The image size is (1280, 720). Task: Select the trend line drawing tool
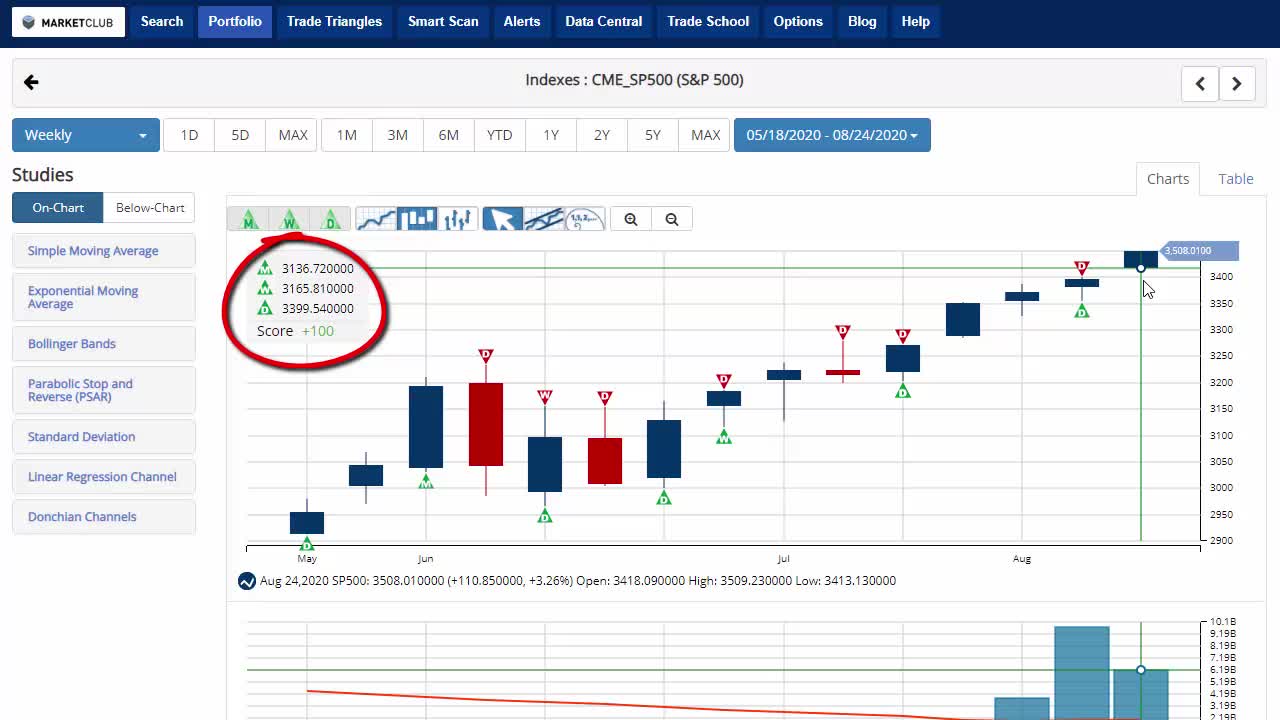(543, 219)
